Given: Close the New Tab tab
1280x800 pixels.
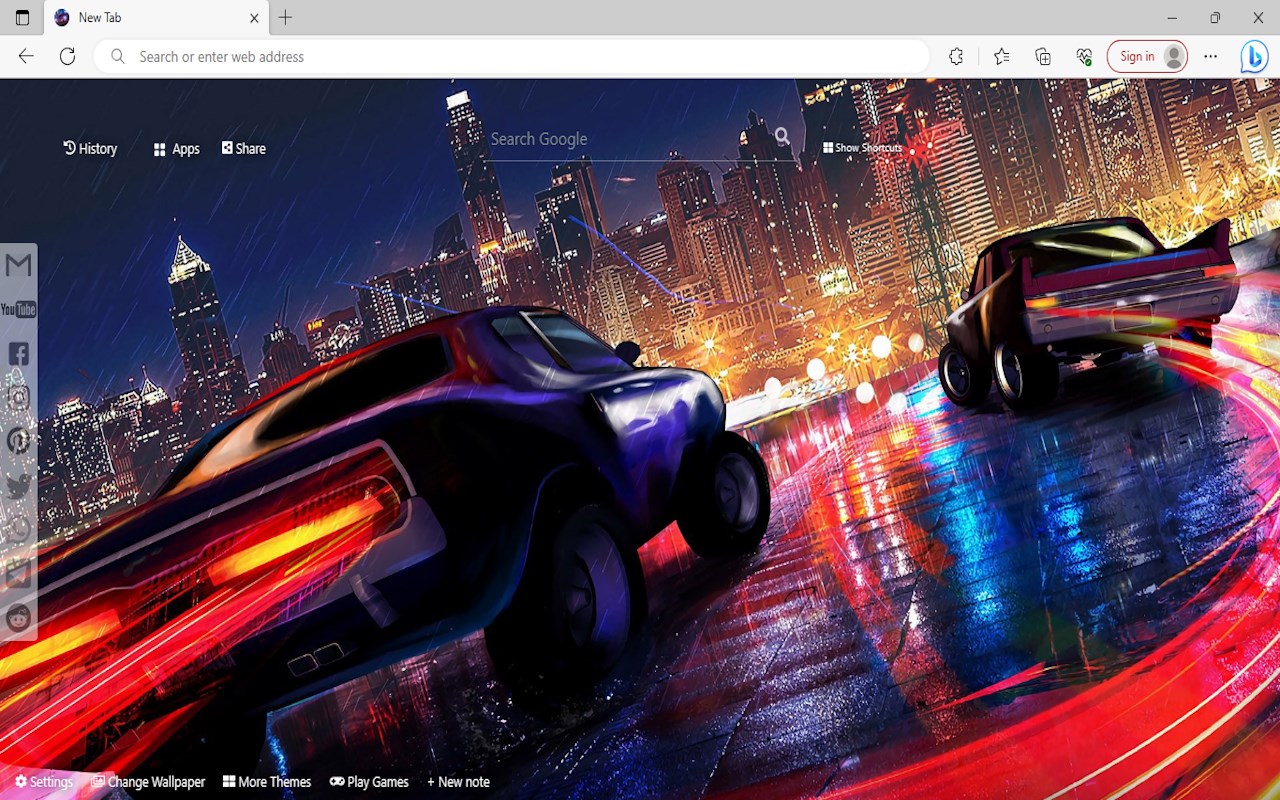Looking at the screenshot, I should click(x=254, y=18).
